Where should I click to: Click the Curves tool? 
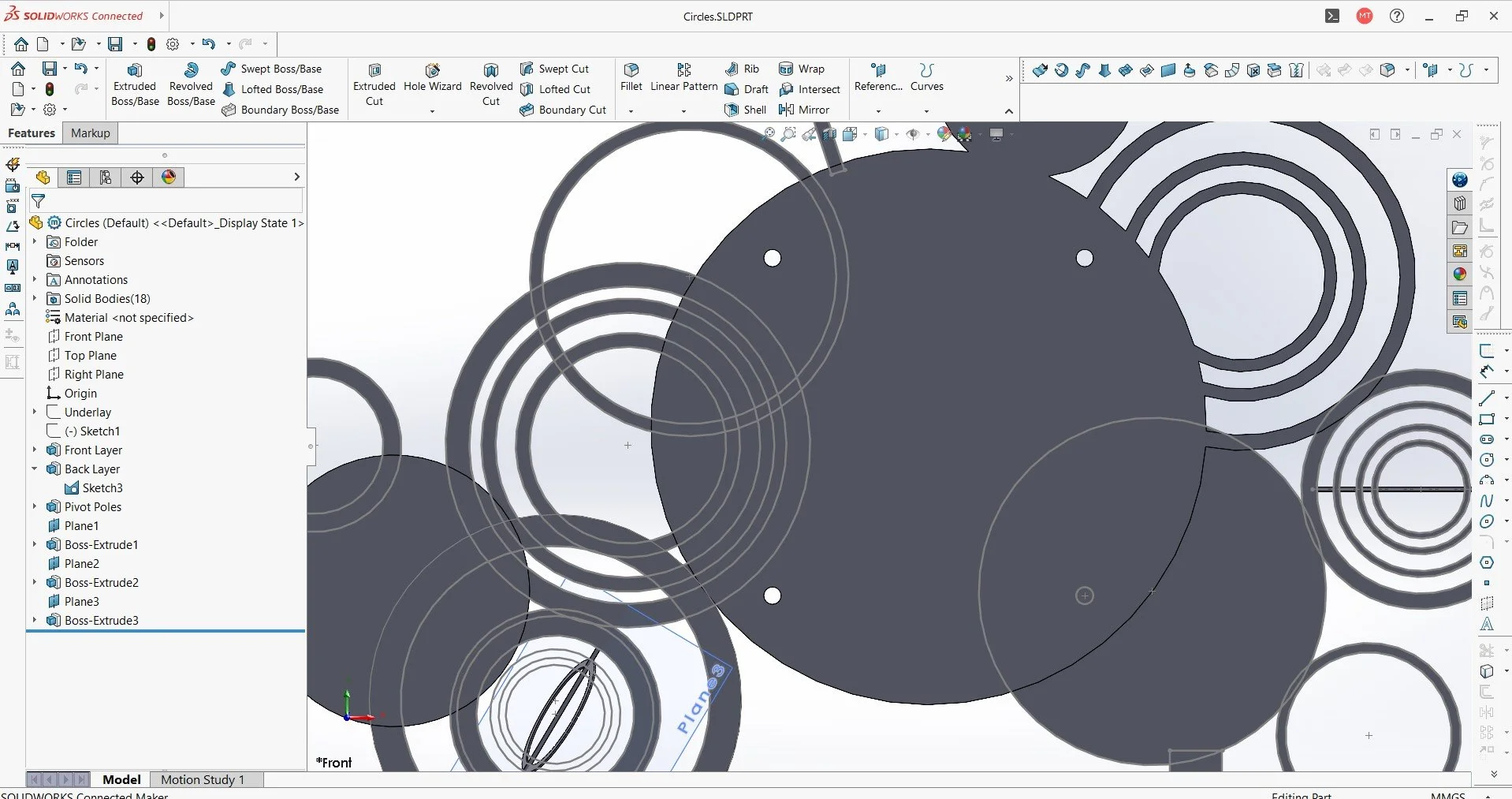tap(926, 78)
